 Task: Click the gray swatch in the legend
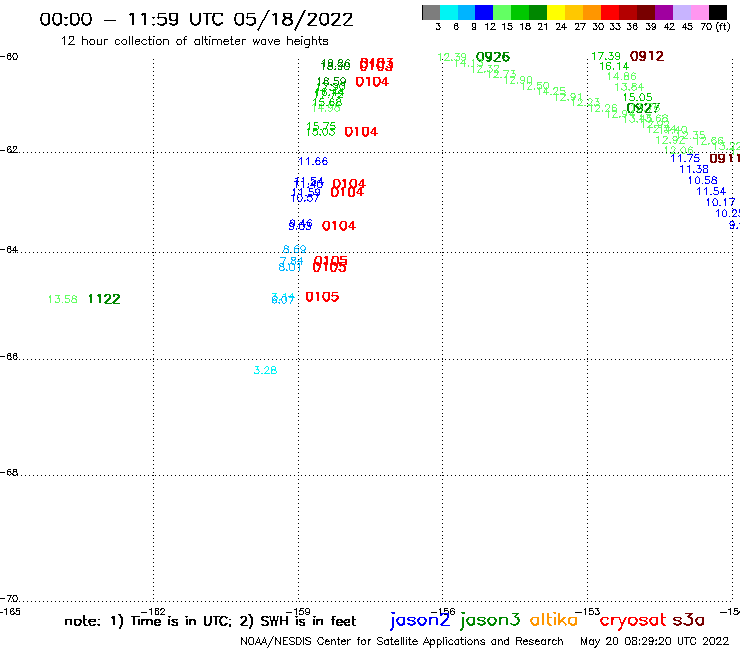431,13
